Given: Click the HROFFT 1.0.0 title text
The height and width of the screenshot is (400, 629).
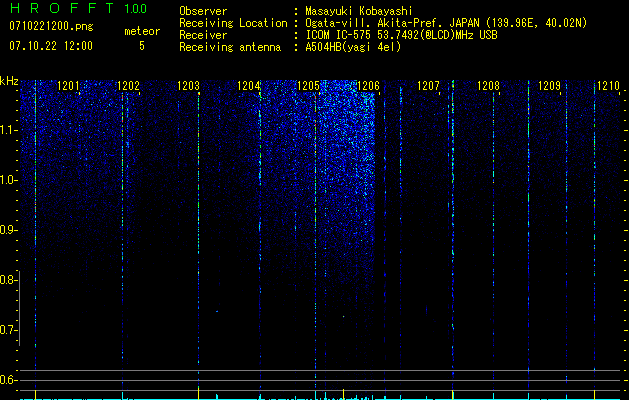Looking at the screenshot, I should (x=78, y=8).
